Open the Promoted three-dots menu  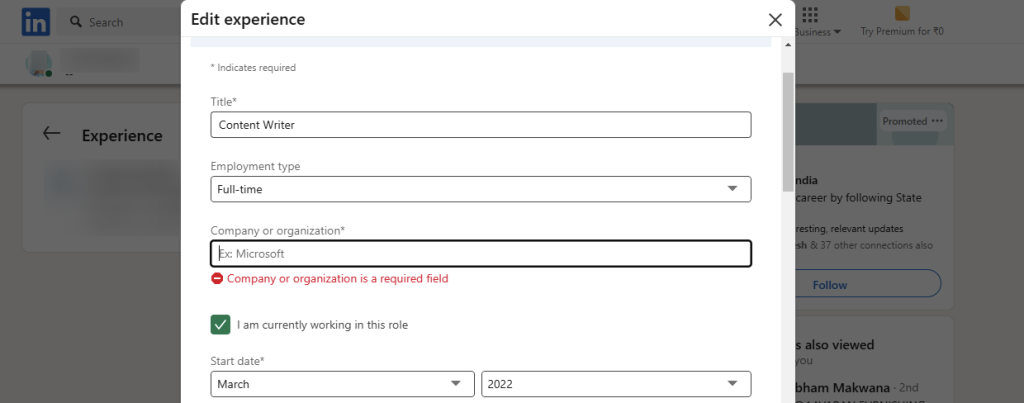click(x=938, y=121)
